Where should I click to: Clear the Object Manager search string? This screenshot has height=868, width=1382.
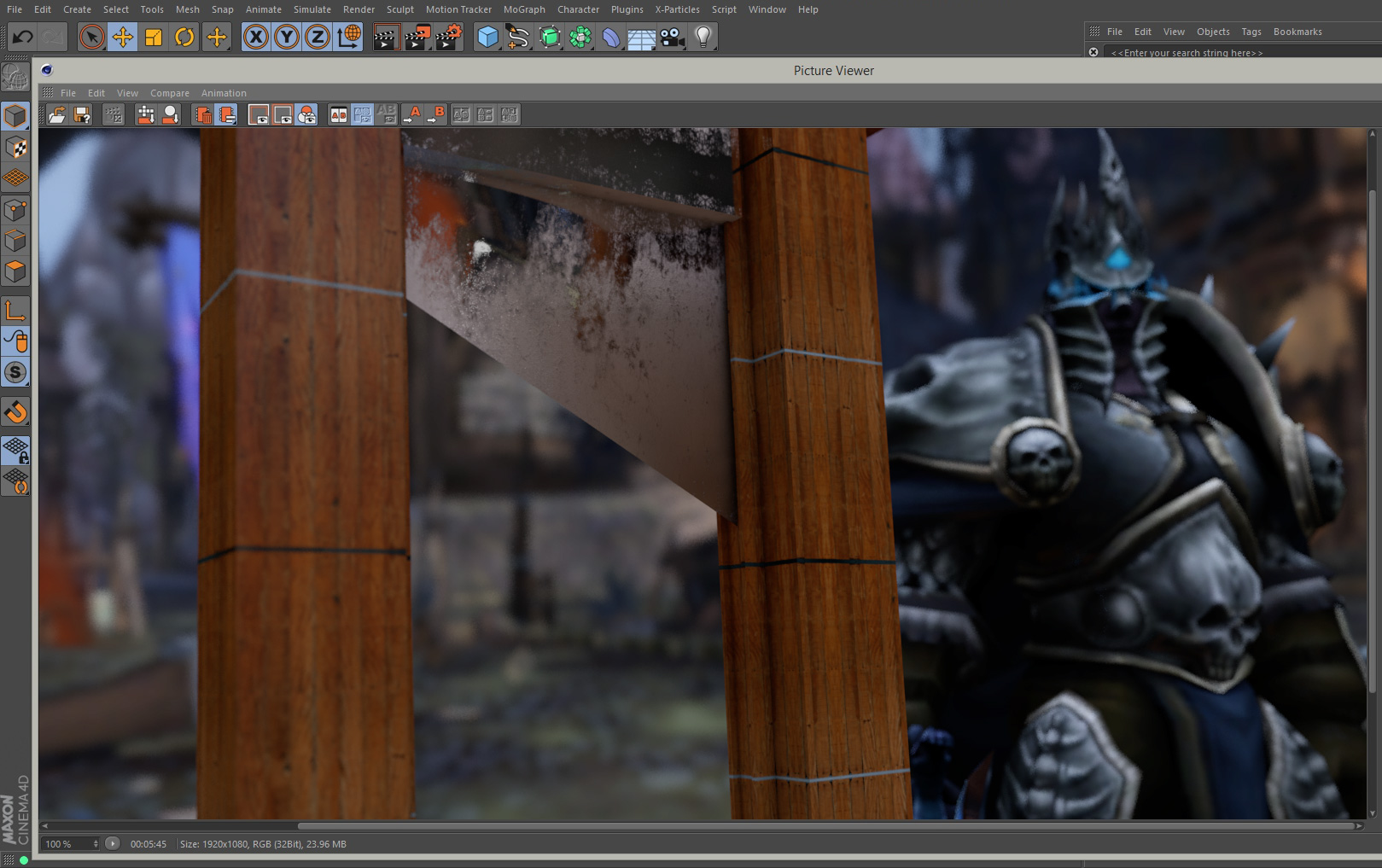click(1093, 52)
